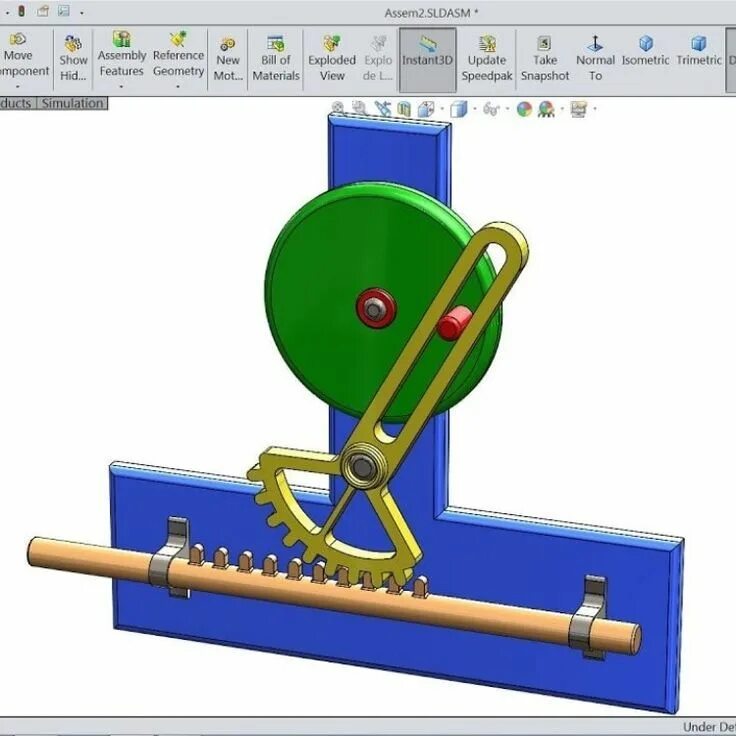Image resolution: width=736 pixels, height=736 pixels.
Task: Start a New Motion Study
Action: pos(228,60)
